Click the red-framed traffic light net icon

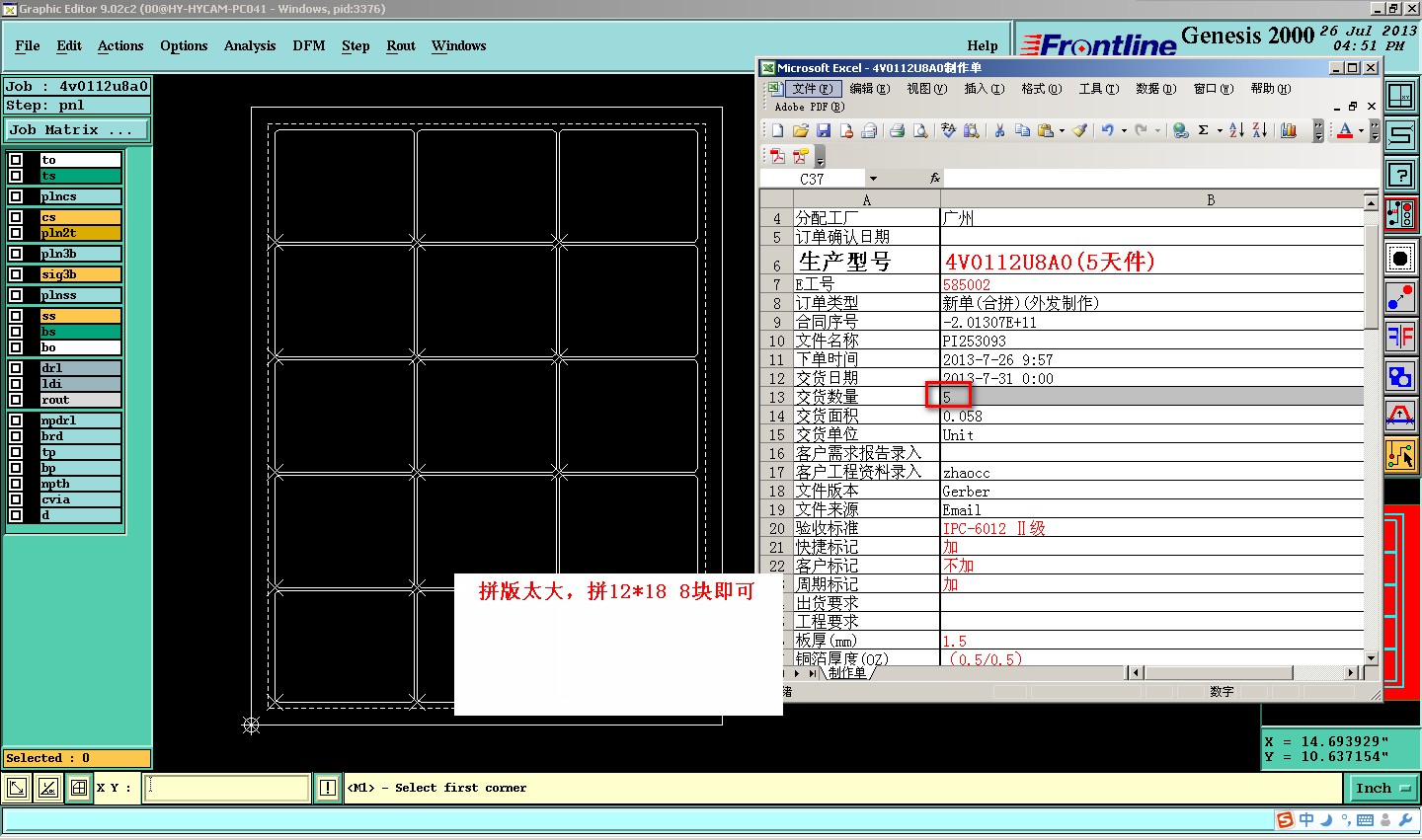(1400, 214)
